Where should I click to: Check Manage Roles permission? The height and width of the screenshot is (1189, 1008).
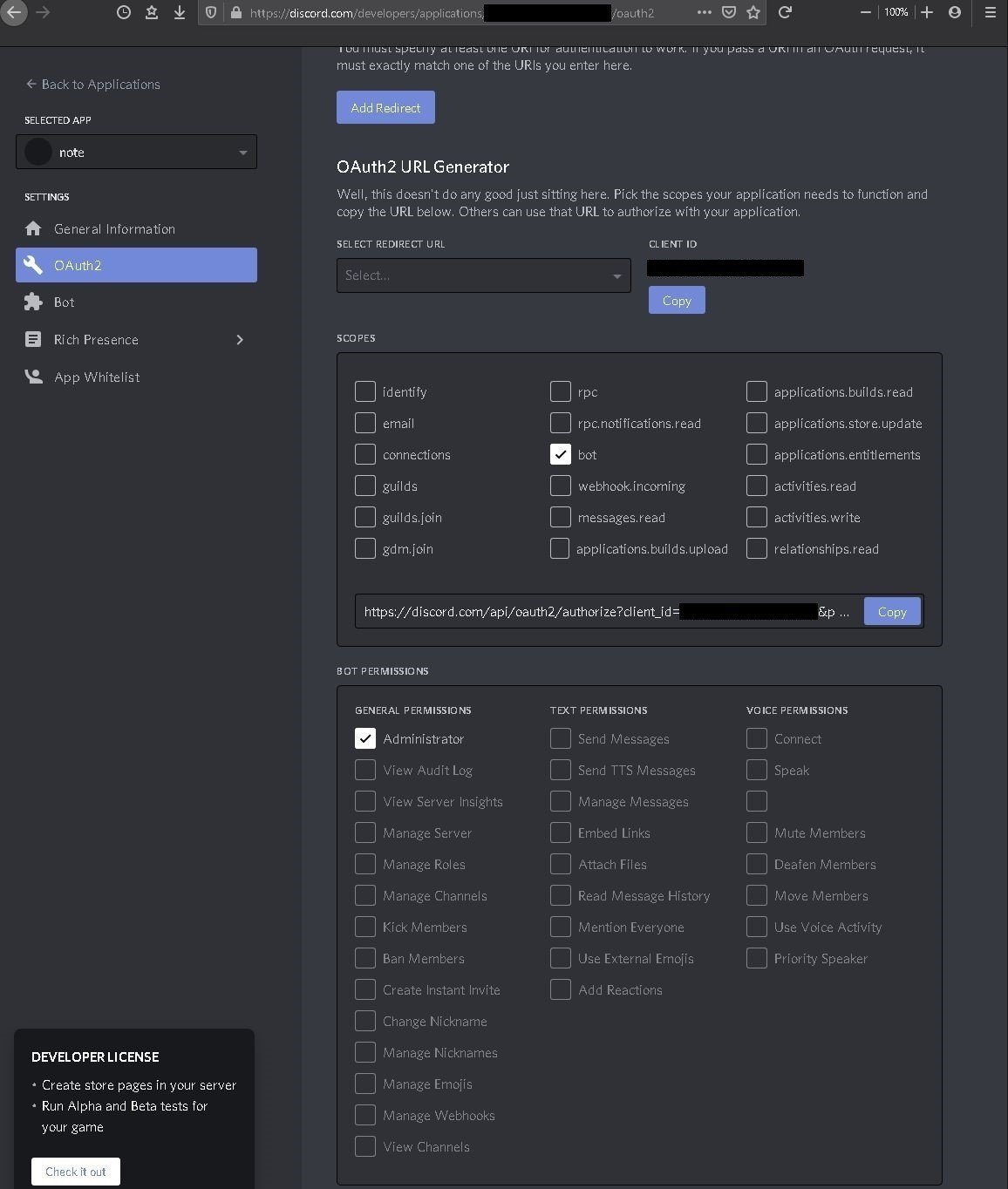point(365,864)
